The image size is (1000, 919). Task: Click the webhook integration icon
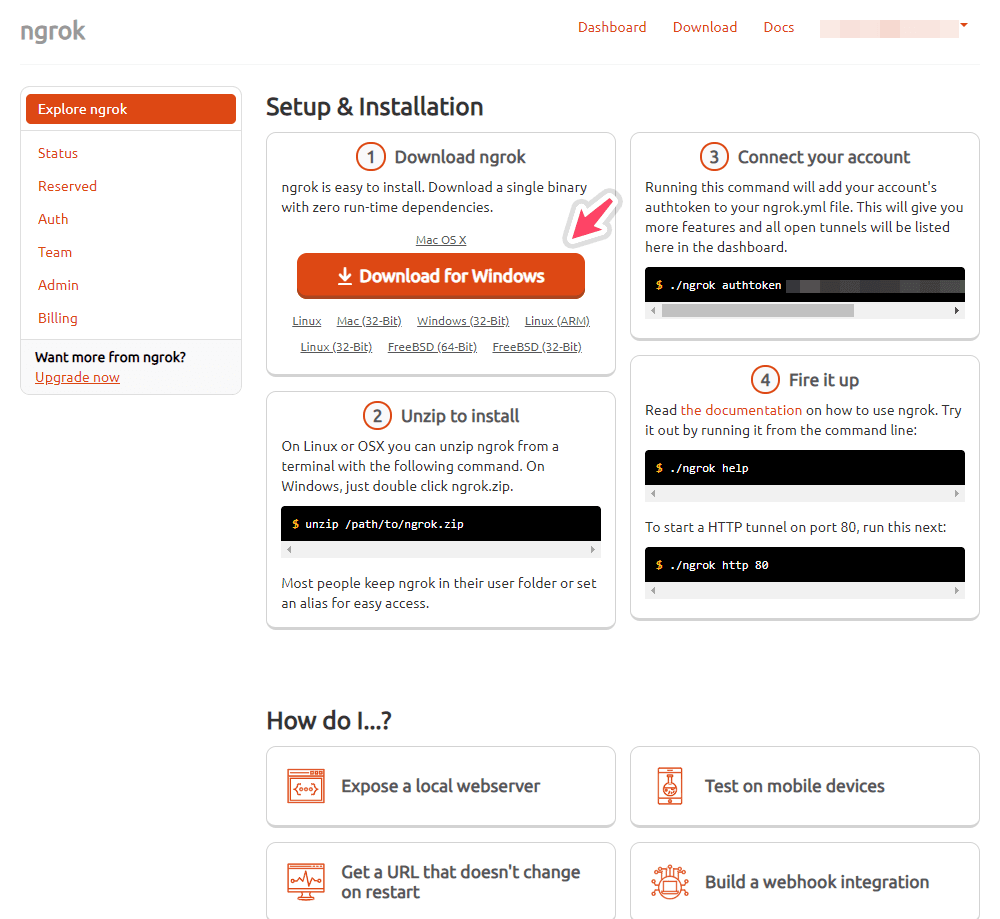coord(670,881)
